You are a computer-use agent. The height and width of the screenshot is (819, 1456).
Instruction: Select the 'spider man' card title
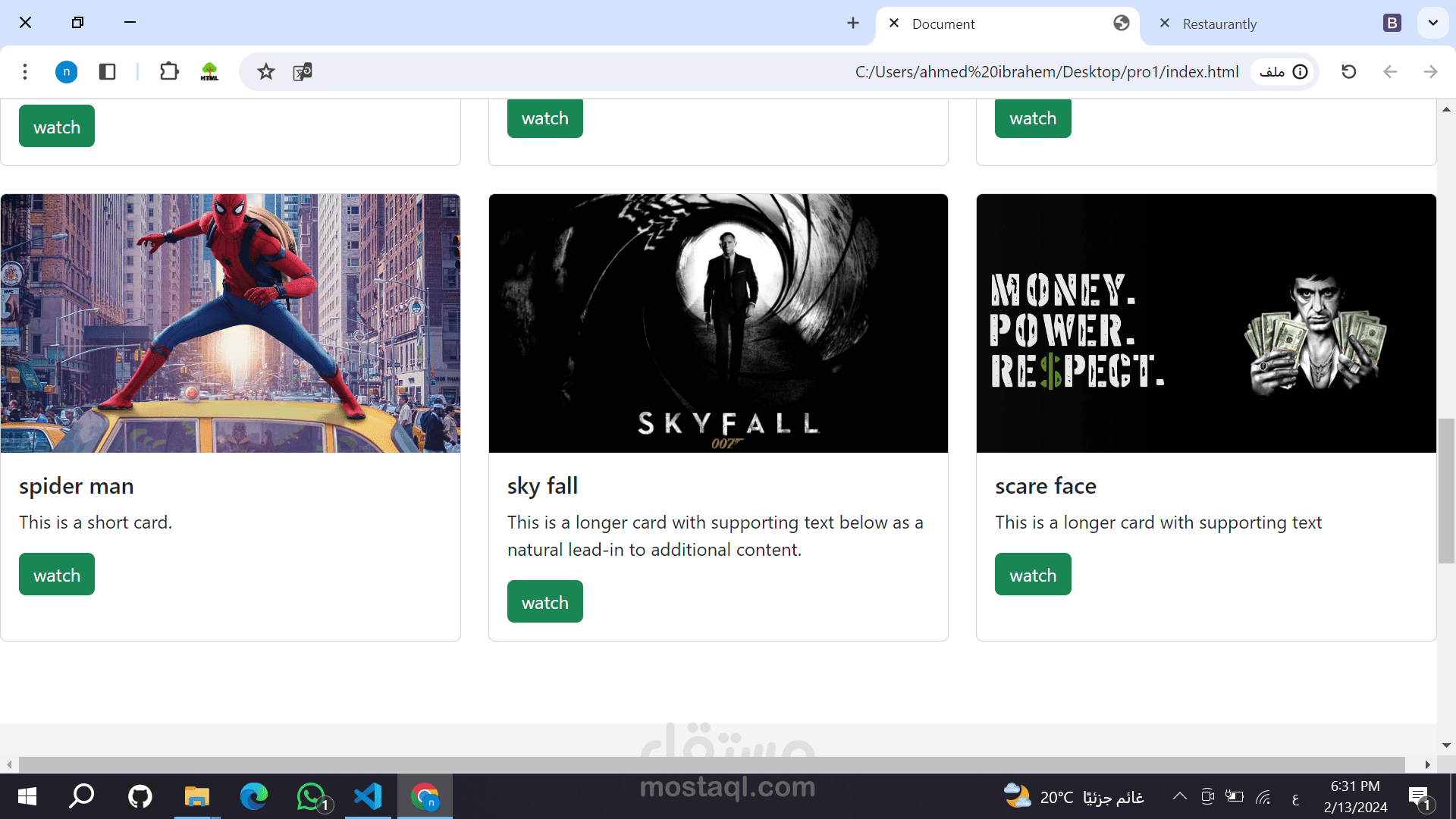(x=77, y=486)
